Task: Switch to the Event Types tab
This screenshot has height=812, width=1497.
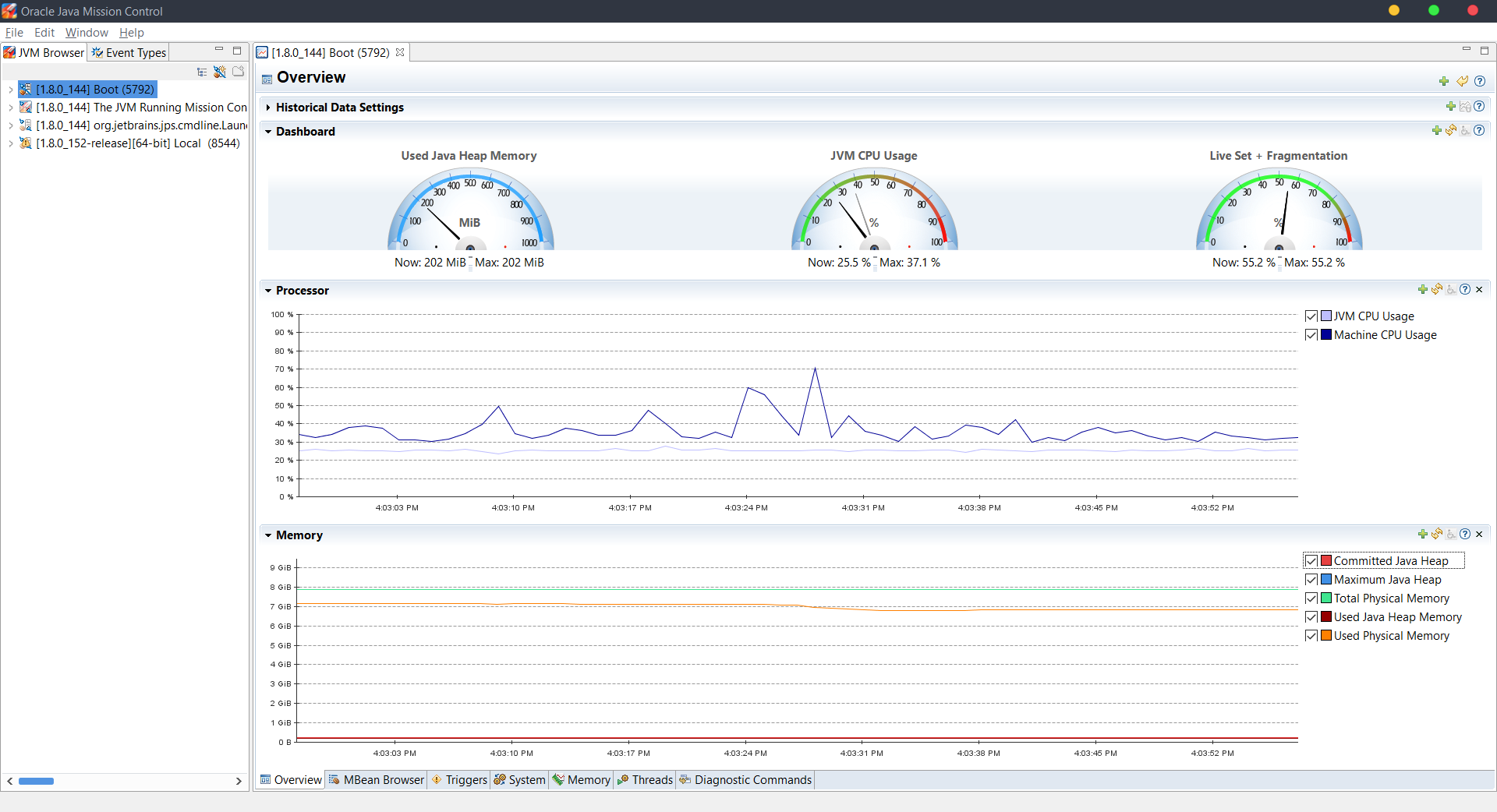Action: pos(129,52)
